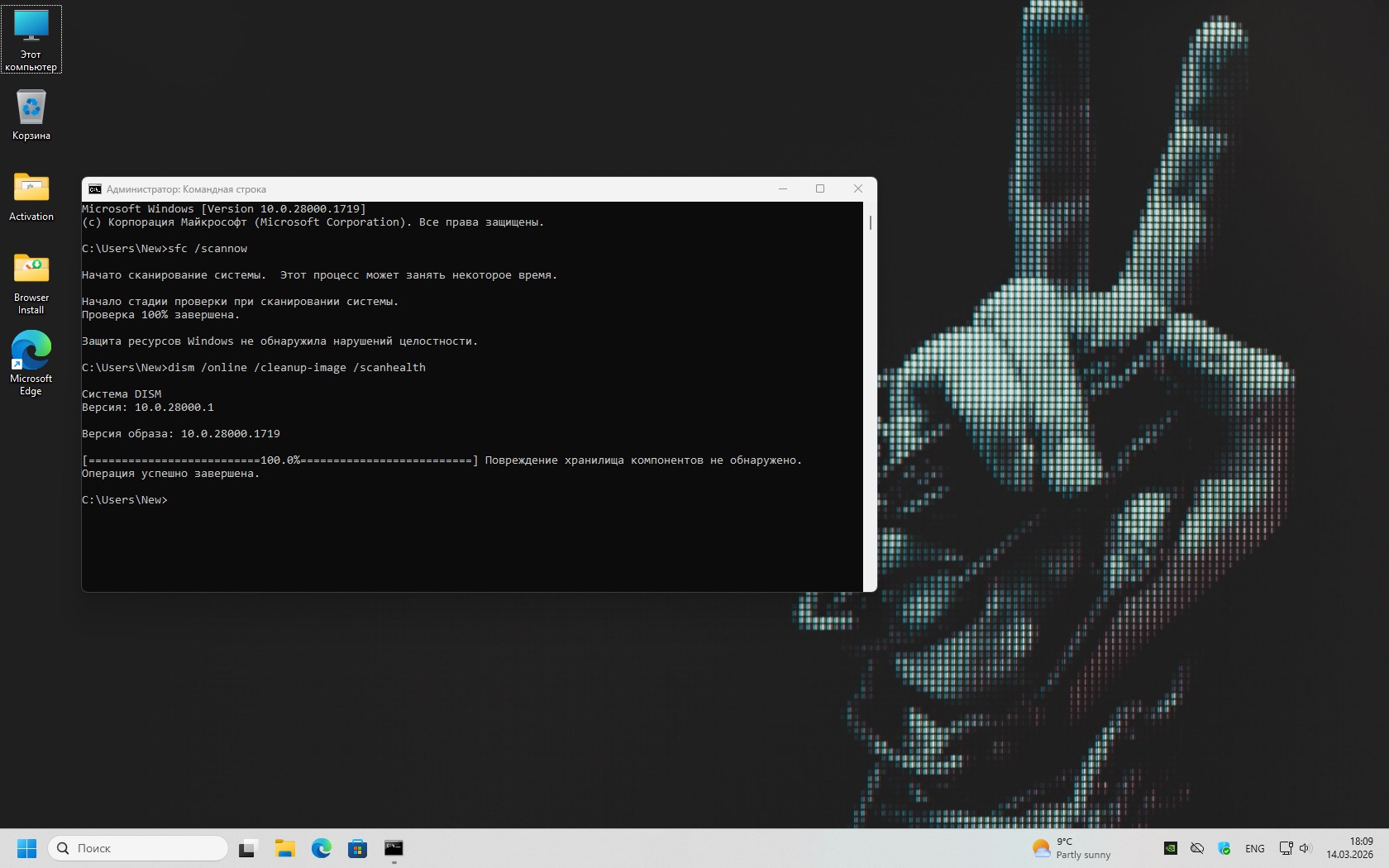Click the volume speaker tray icon
The height and width of the screenshot is (868, 1389).
point(1305,848)
